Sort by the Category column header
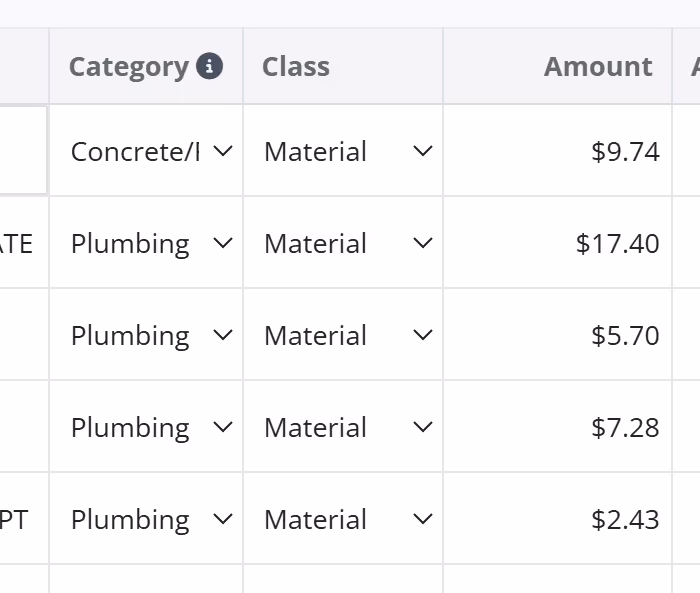700x593 pixels. coord(128,67)
